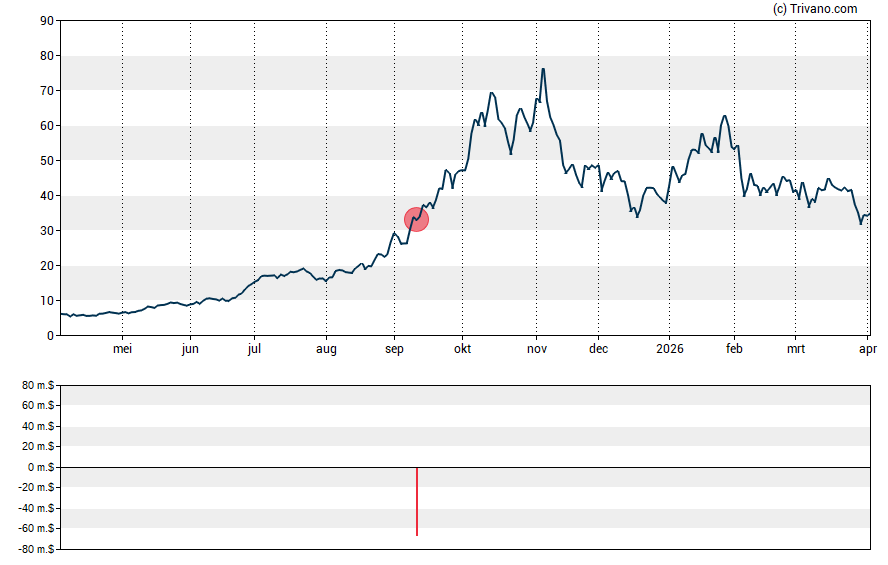Click the 'mei' month label
This screenshot has height=565, width=888.
pos(122,349)
